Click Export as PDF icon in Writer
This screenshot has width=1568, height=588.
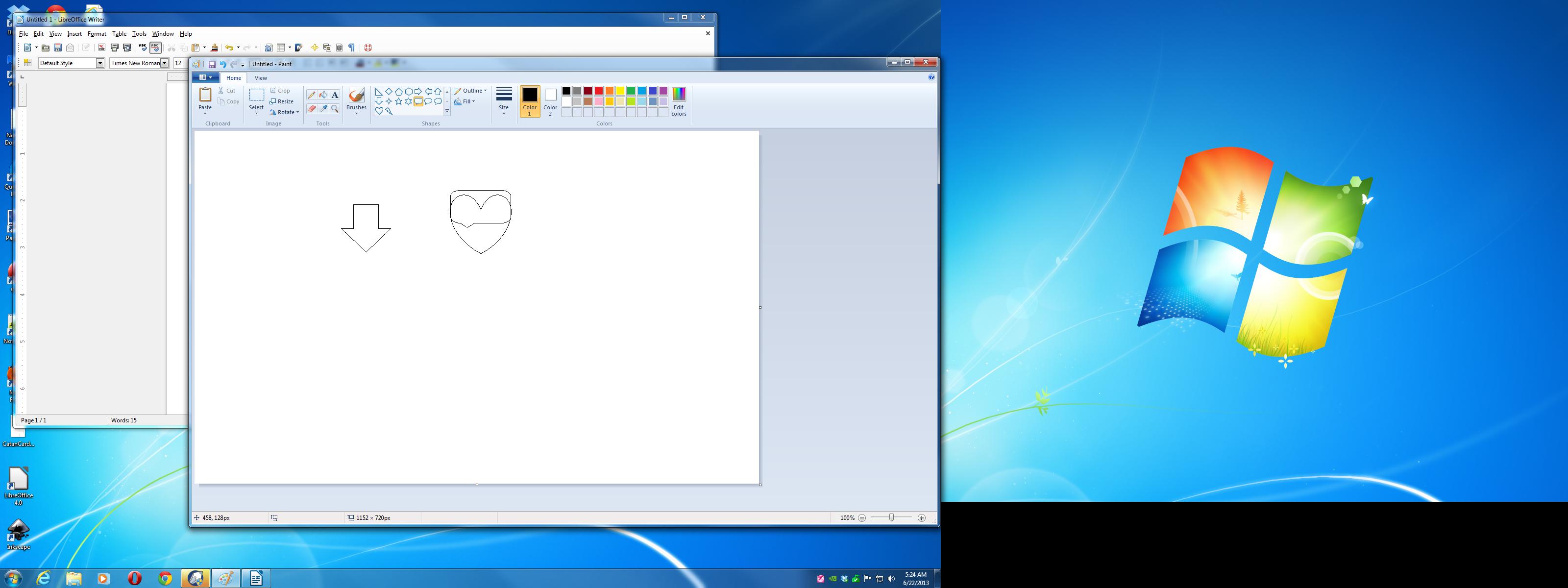click(101, 48)
